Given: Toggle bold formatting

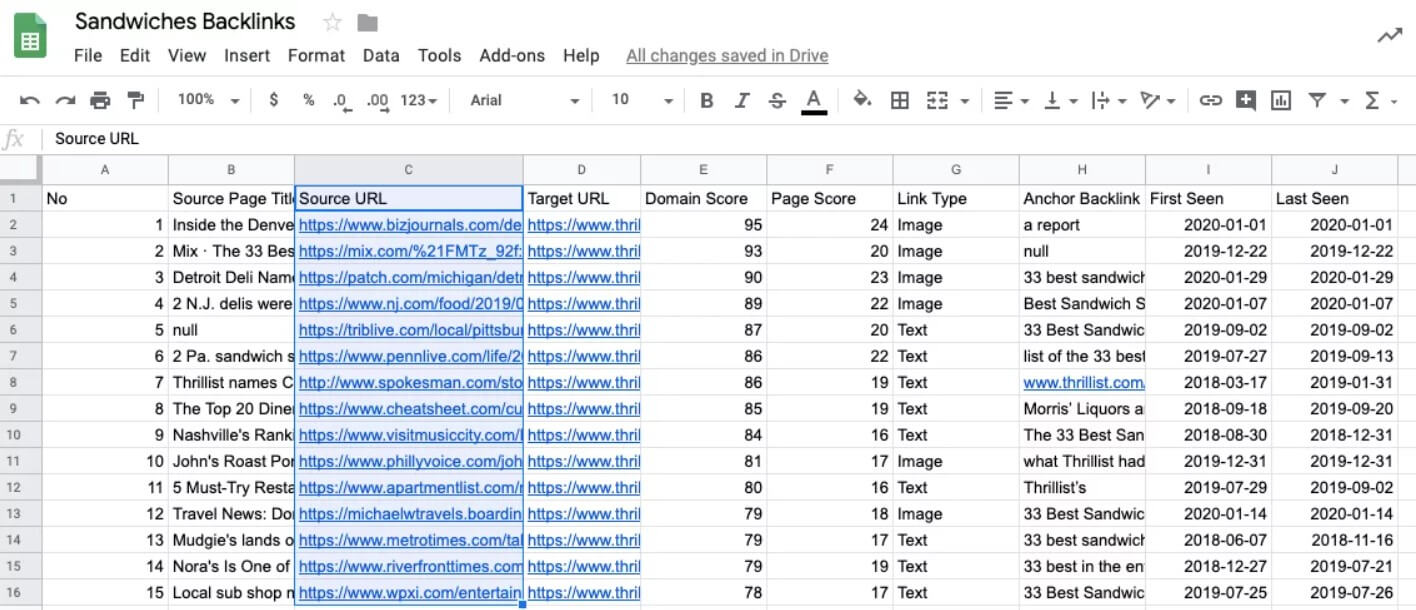Looking at the screenshot, I should 707,100.
